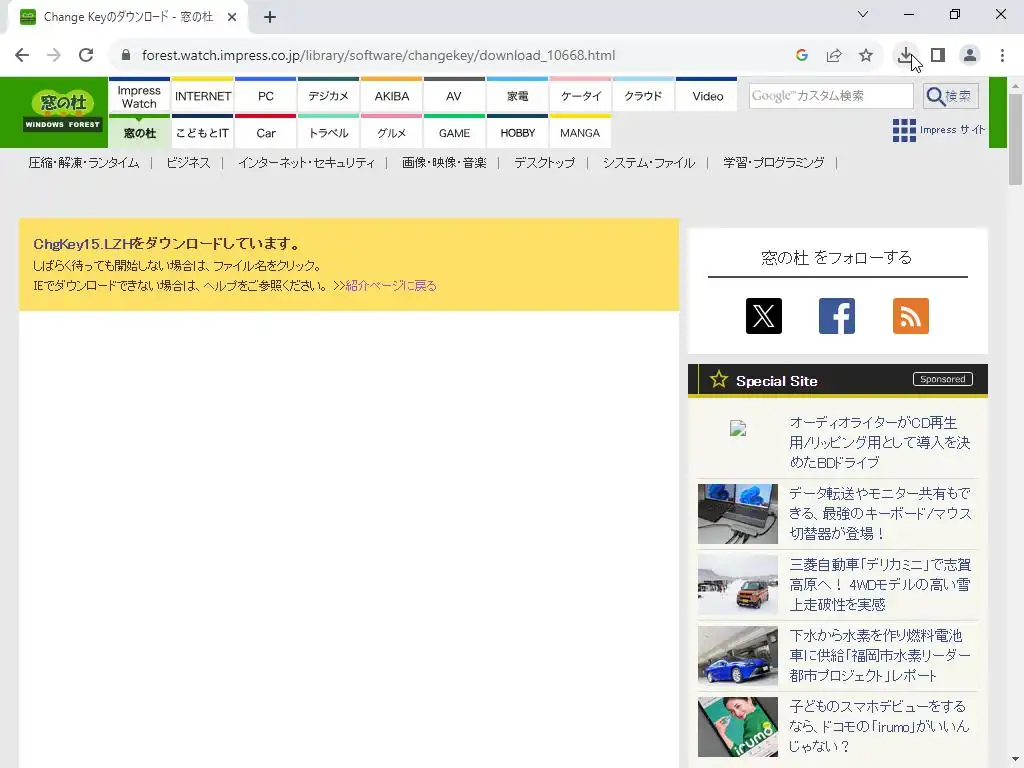Viewport: 1024px width, 768px height.
Task: Click the 窓の杜 Windows Forest logo
Action: tap(63, 112)
